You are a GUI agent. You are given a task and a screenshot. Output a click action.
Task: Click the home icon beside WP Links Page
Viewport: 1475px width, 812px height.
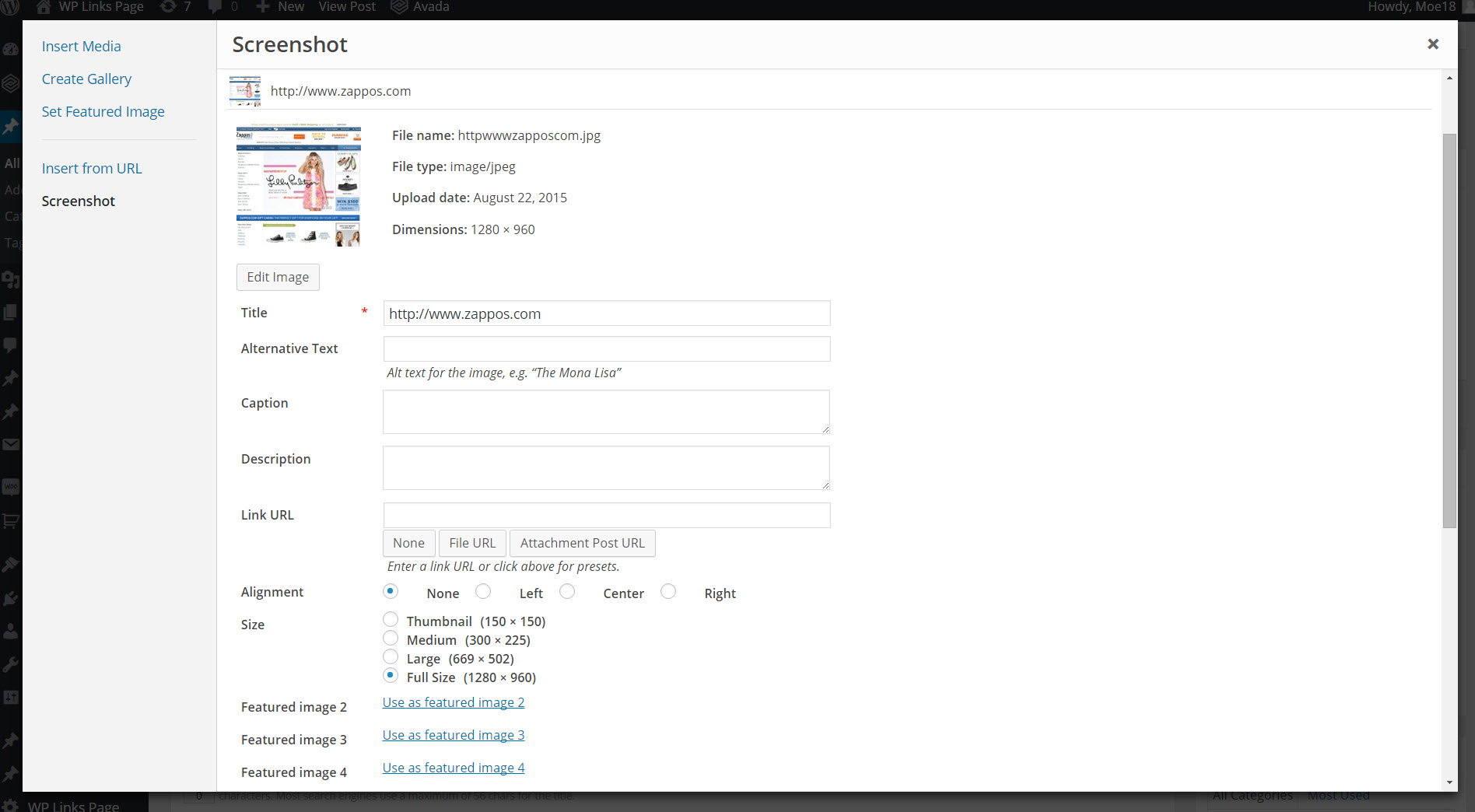(x=44, y=7)
